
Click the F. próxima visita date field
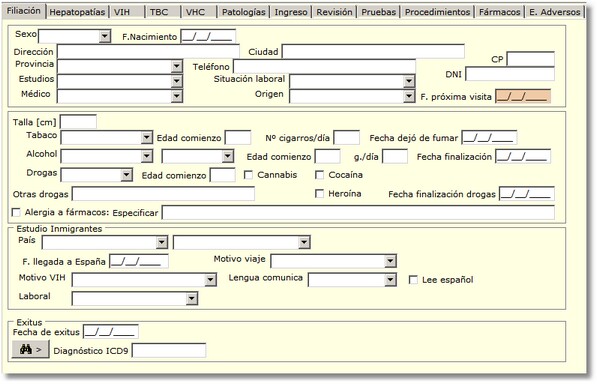(523, 96)
